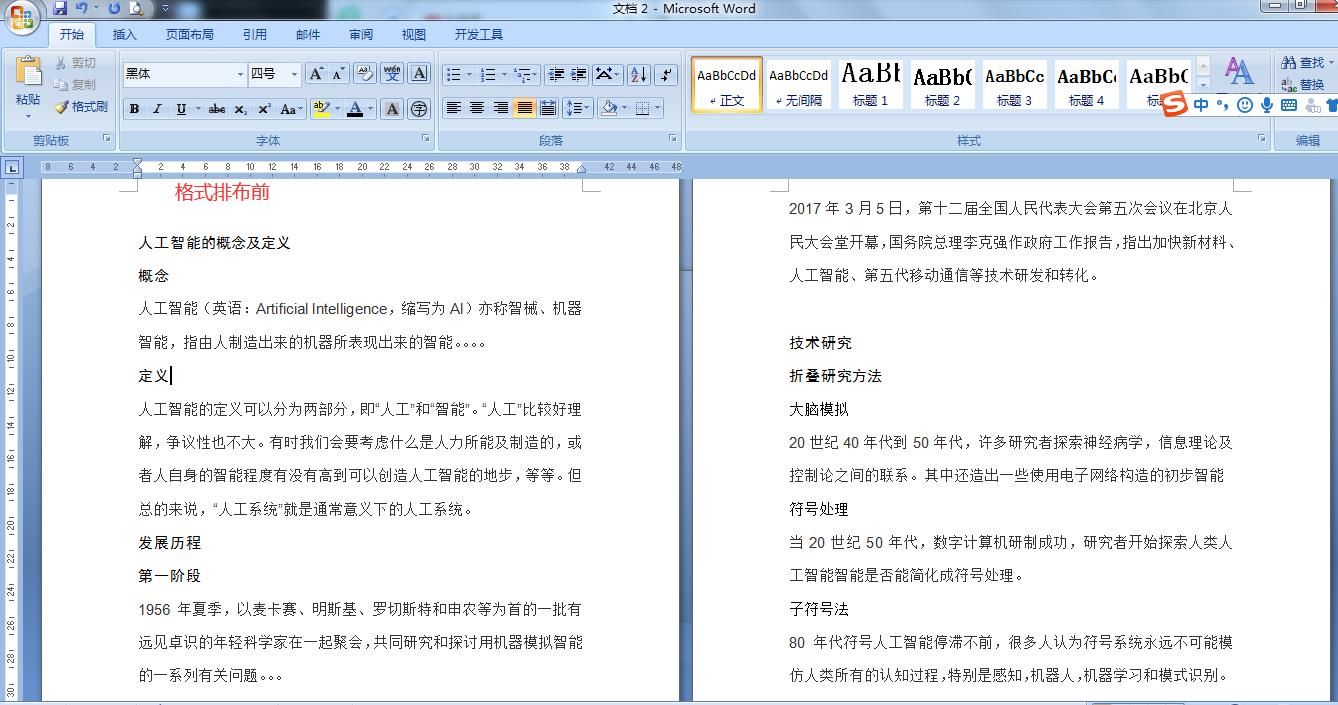
Task: Click the Decrease Indent icon
Action: pos(556,74)
